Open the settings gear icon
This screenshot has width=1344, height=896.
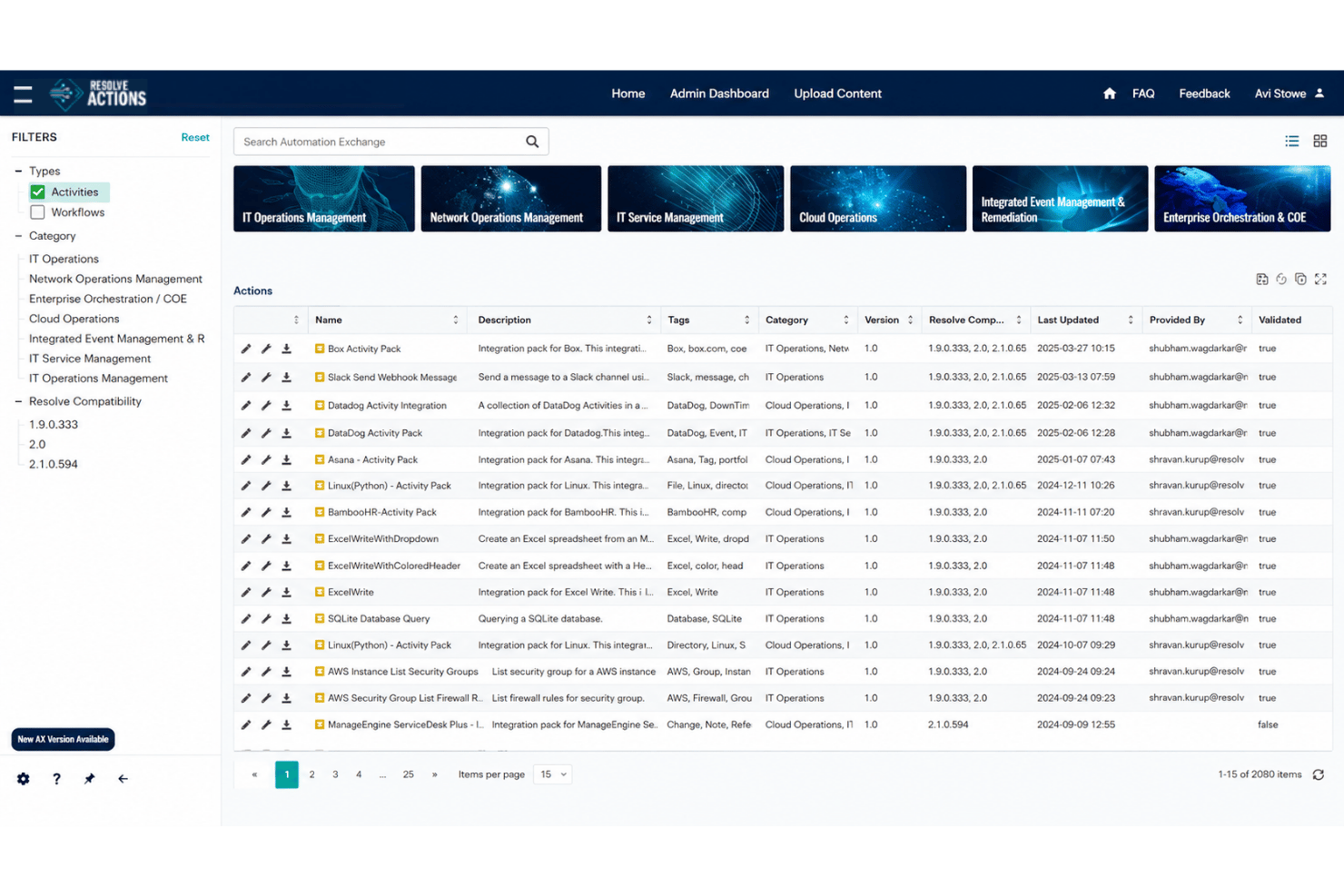coord(24,779)
